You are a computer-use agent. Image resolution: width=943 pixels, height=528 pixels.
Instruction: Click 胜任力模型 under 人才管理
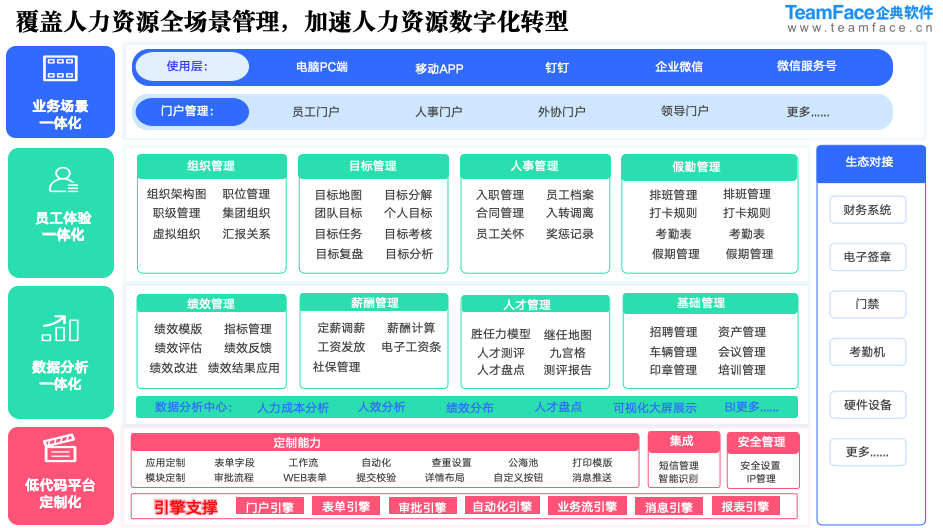[x=500, y=334]
